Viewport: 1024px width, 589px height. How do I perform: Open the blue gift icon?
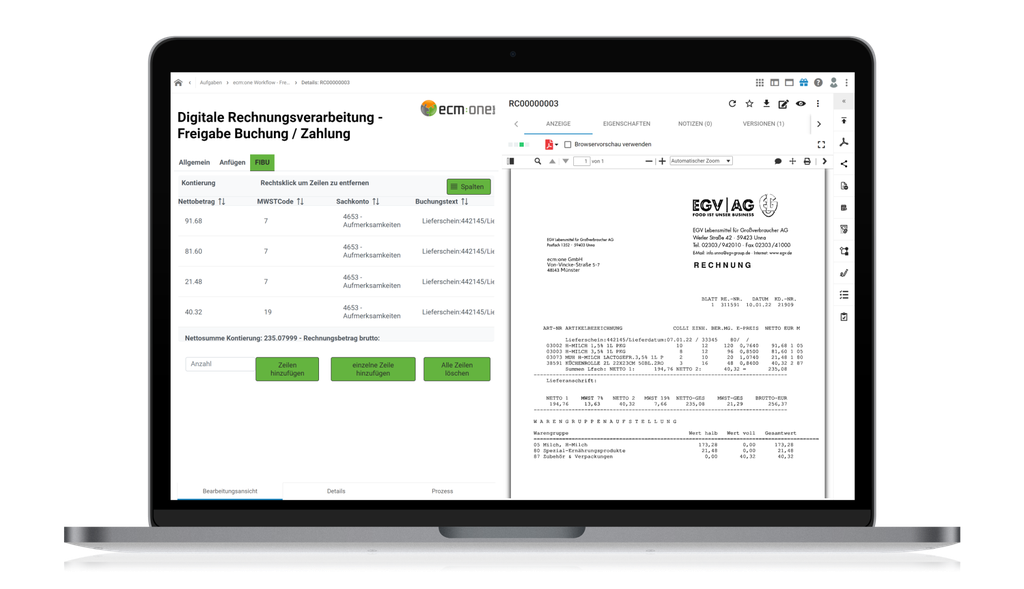pos(804,83)
